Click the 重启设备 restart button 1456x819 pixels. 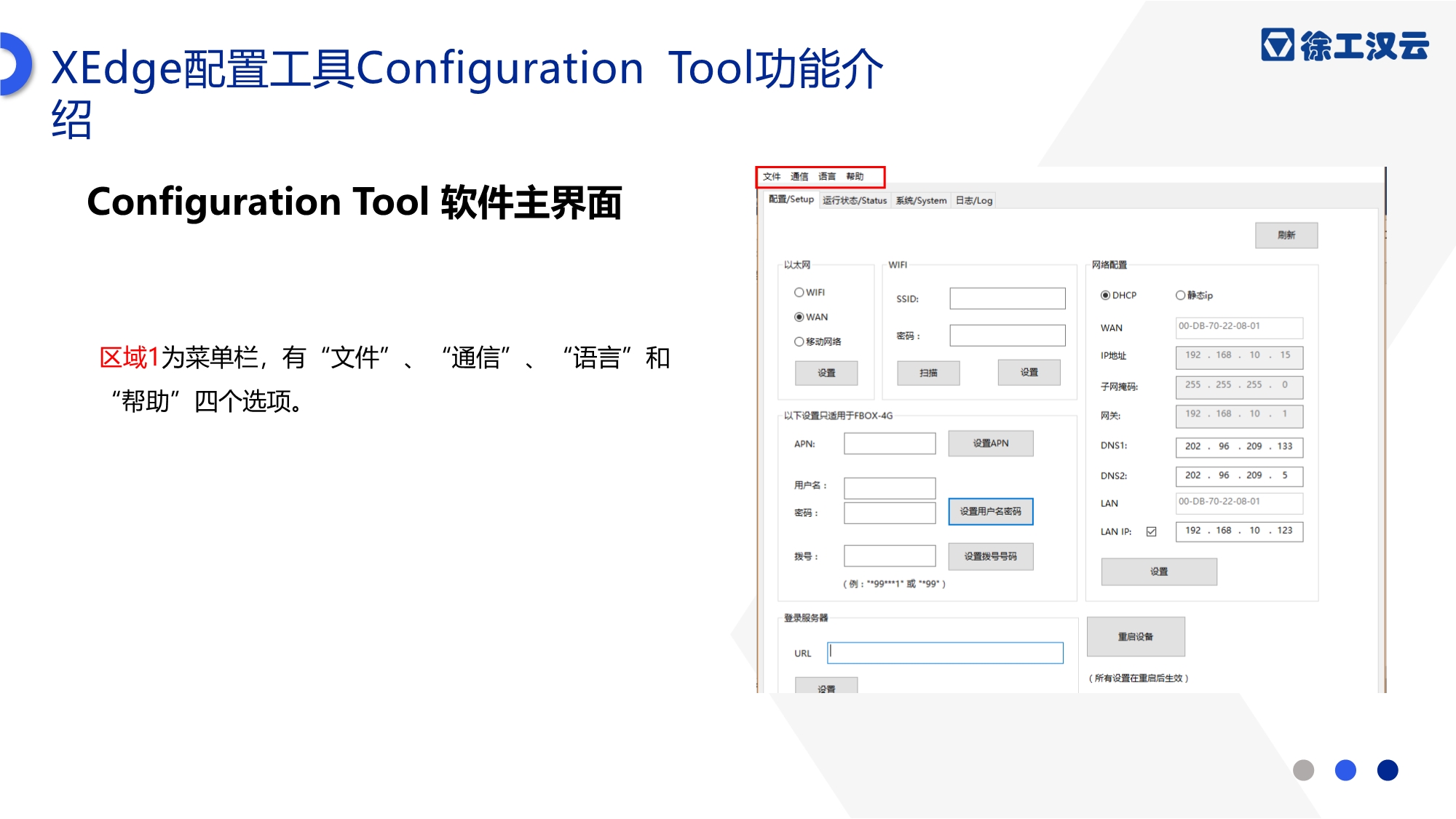(1136, 637)
